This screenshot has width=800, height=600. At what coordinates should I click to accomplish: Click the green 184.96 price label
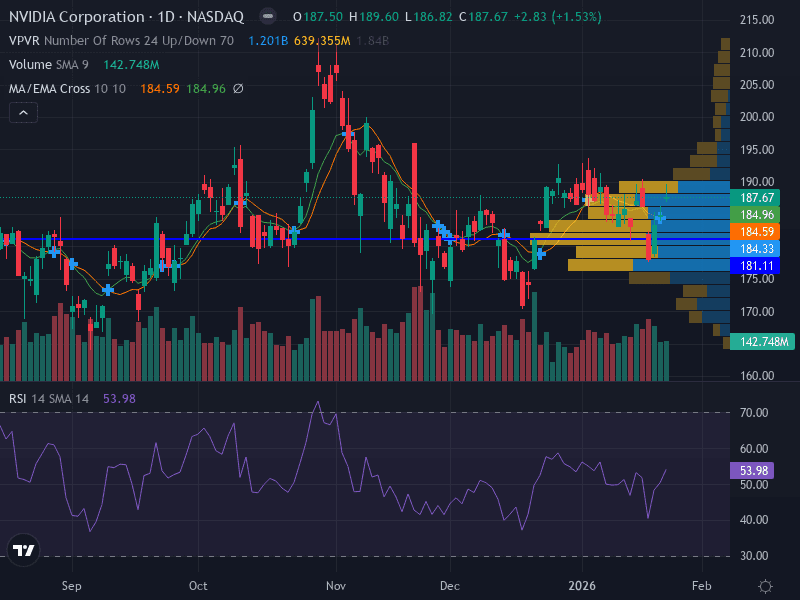click(756, 215)
